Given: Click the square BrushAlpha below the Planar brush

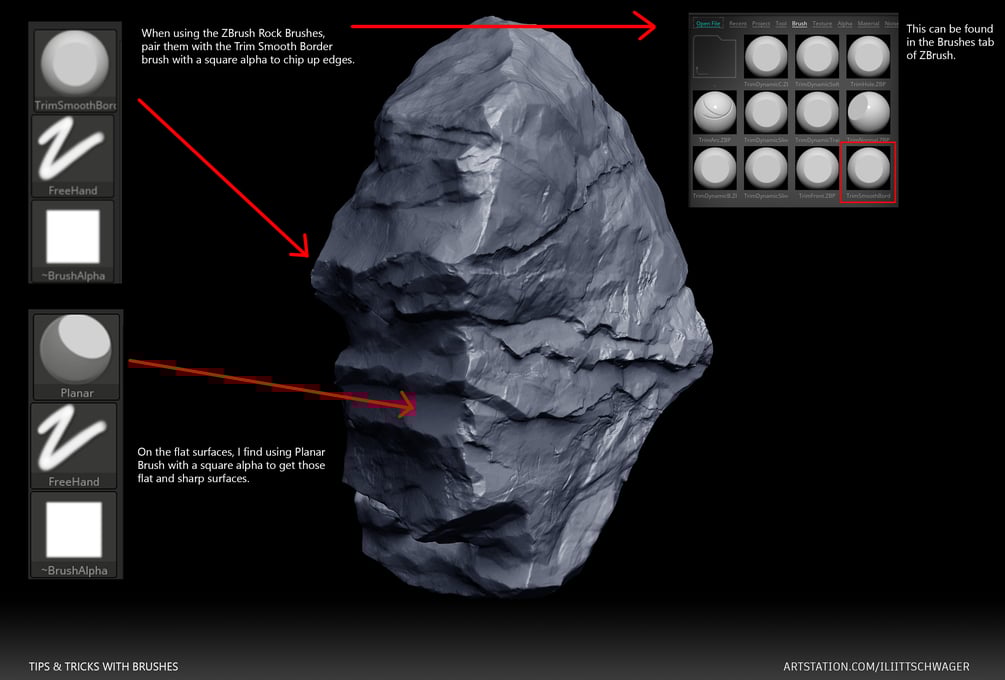Looking at the screenshot, I should pyautogui.click(x=74, y=535).
